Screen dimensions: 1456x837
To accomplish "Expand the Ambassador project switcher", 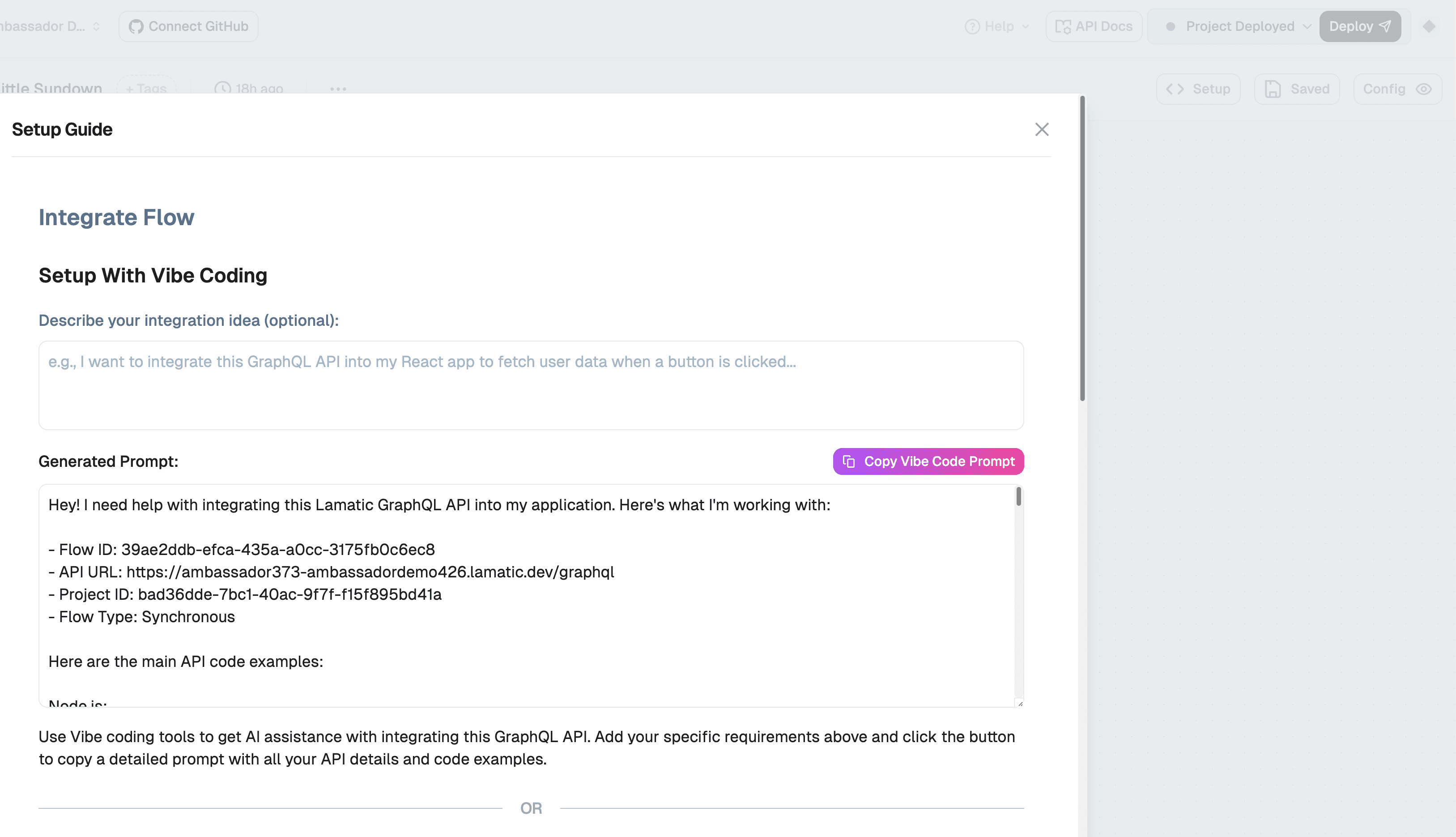I will coord(96,26).
